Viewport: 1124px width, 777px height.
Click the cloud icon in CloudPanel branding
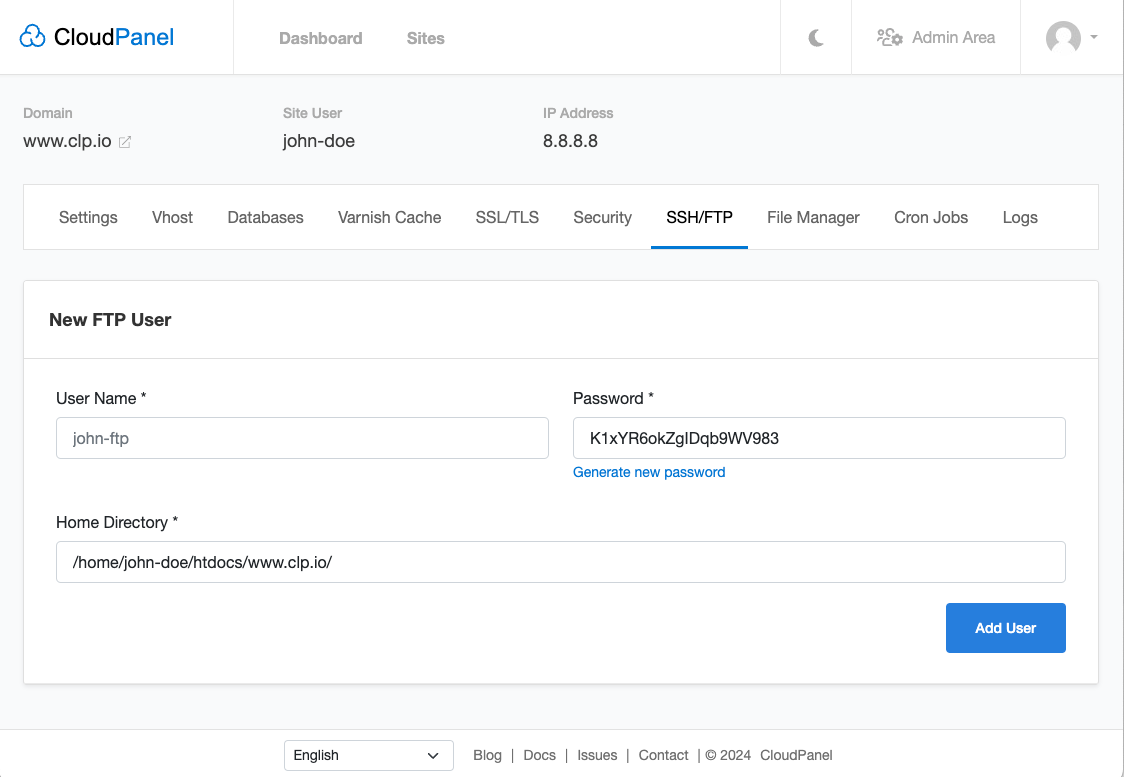tap(32, 35)
